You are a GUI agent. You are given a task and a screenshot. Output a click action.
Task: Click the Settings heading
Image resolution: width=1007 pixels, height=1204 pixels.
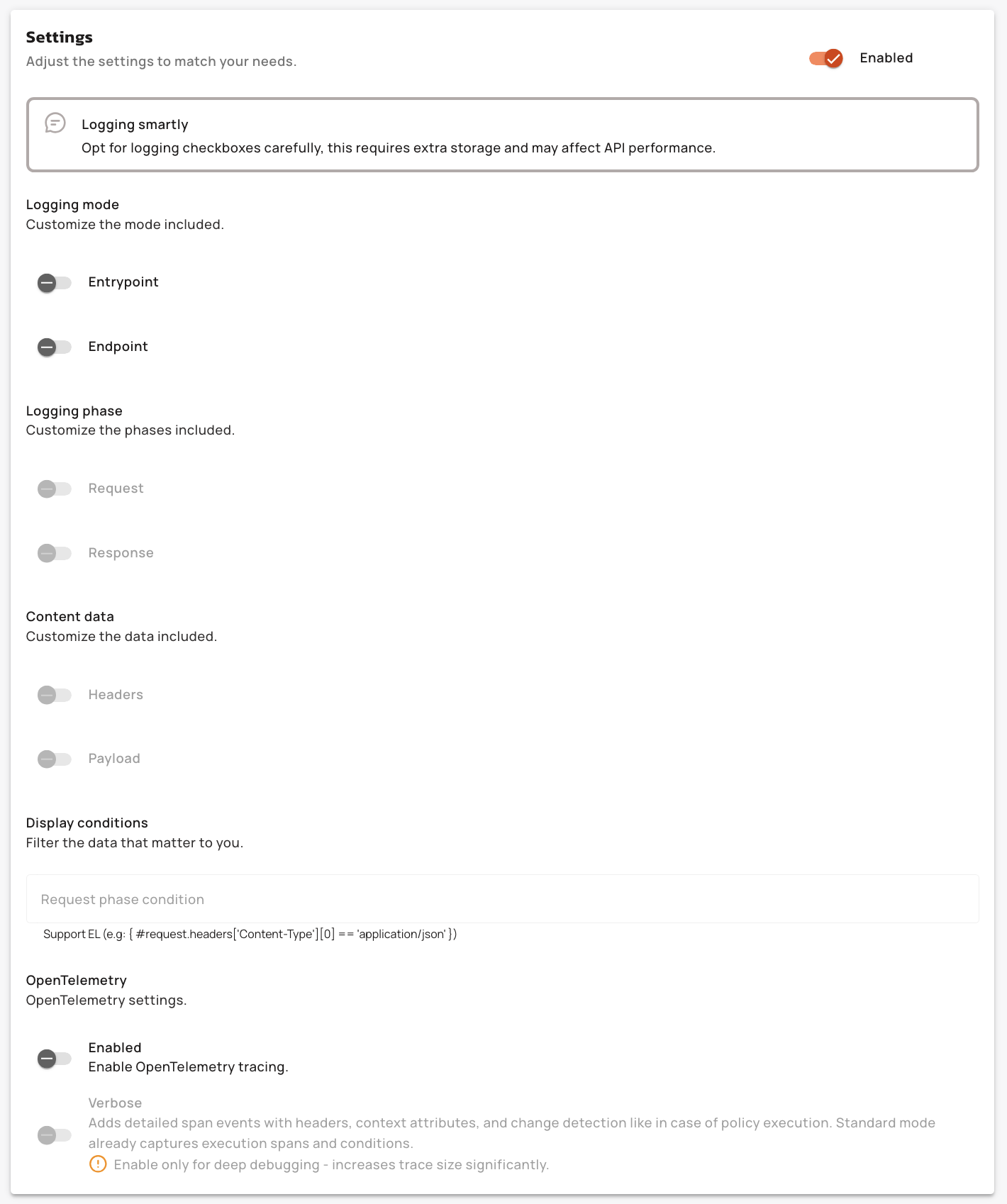pyautogui.click(x=60, y=38)
